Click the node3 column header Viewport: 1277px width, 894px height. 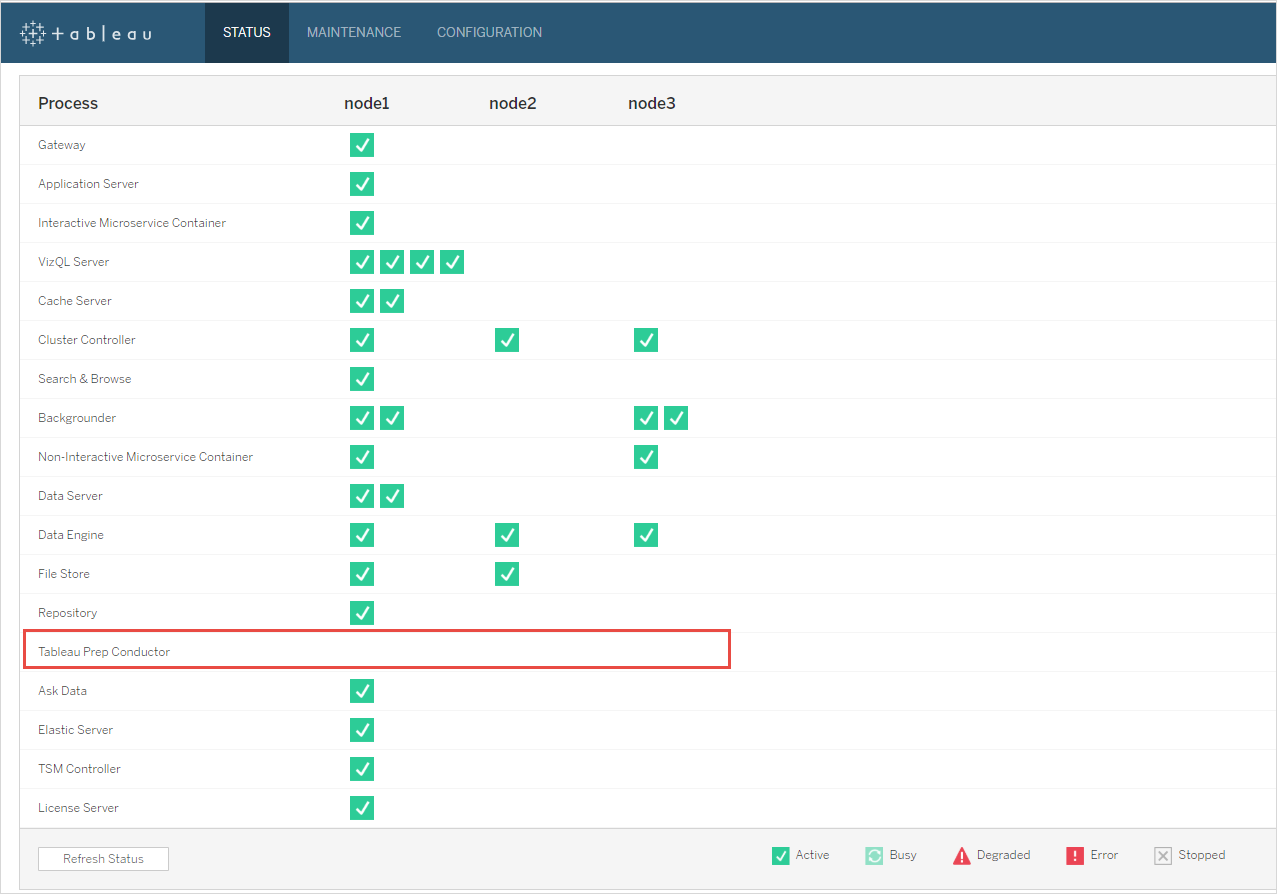[652, 104]
